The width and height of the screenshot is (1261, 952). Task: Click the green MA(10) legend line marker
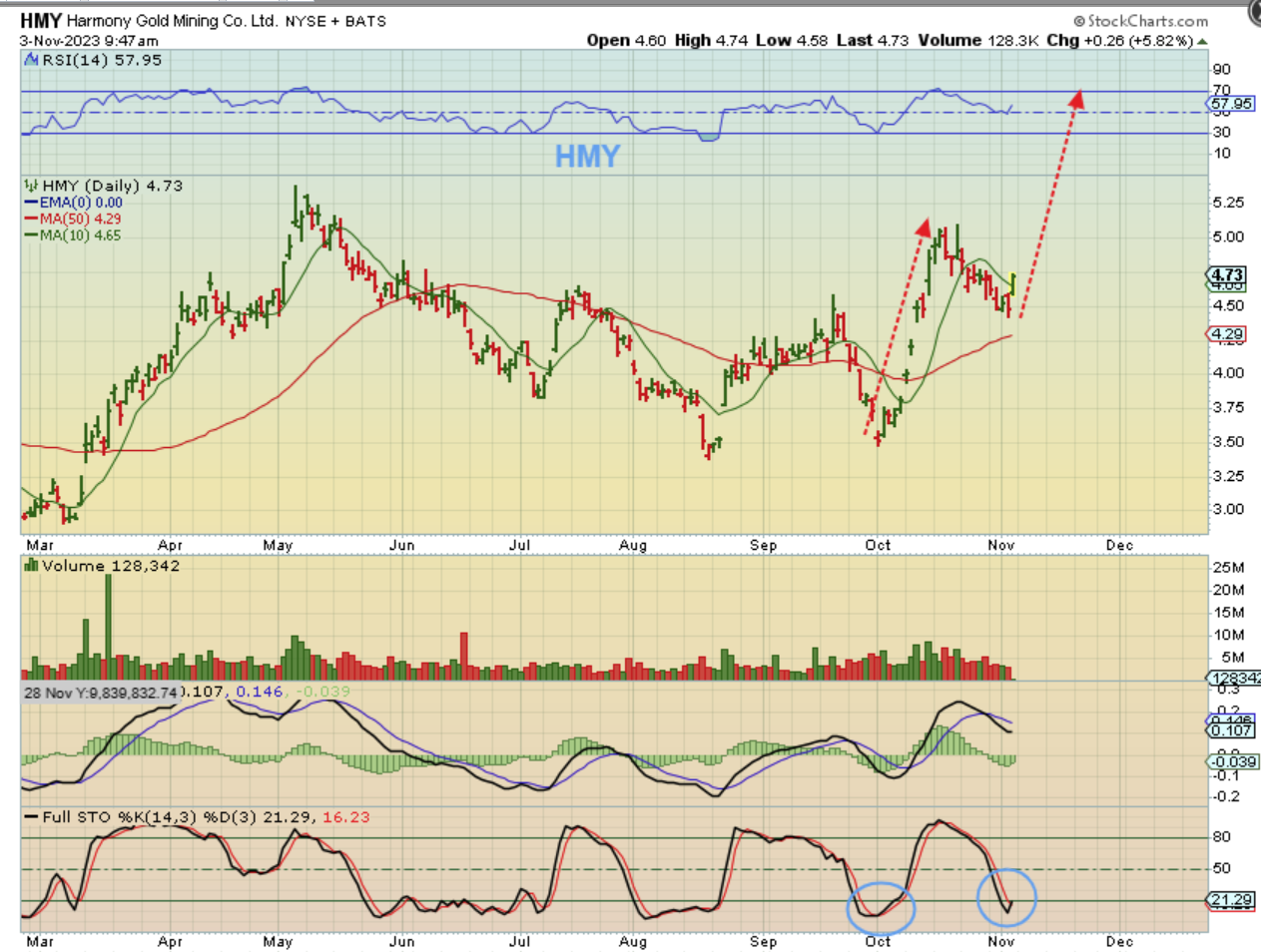(31, 237)
